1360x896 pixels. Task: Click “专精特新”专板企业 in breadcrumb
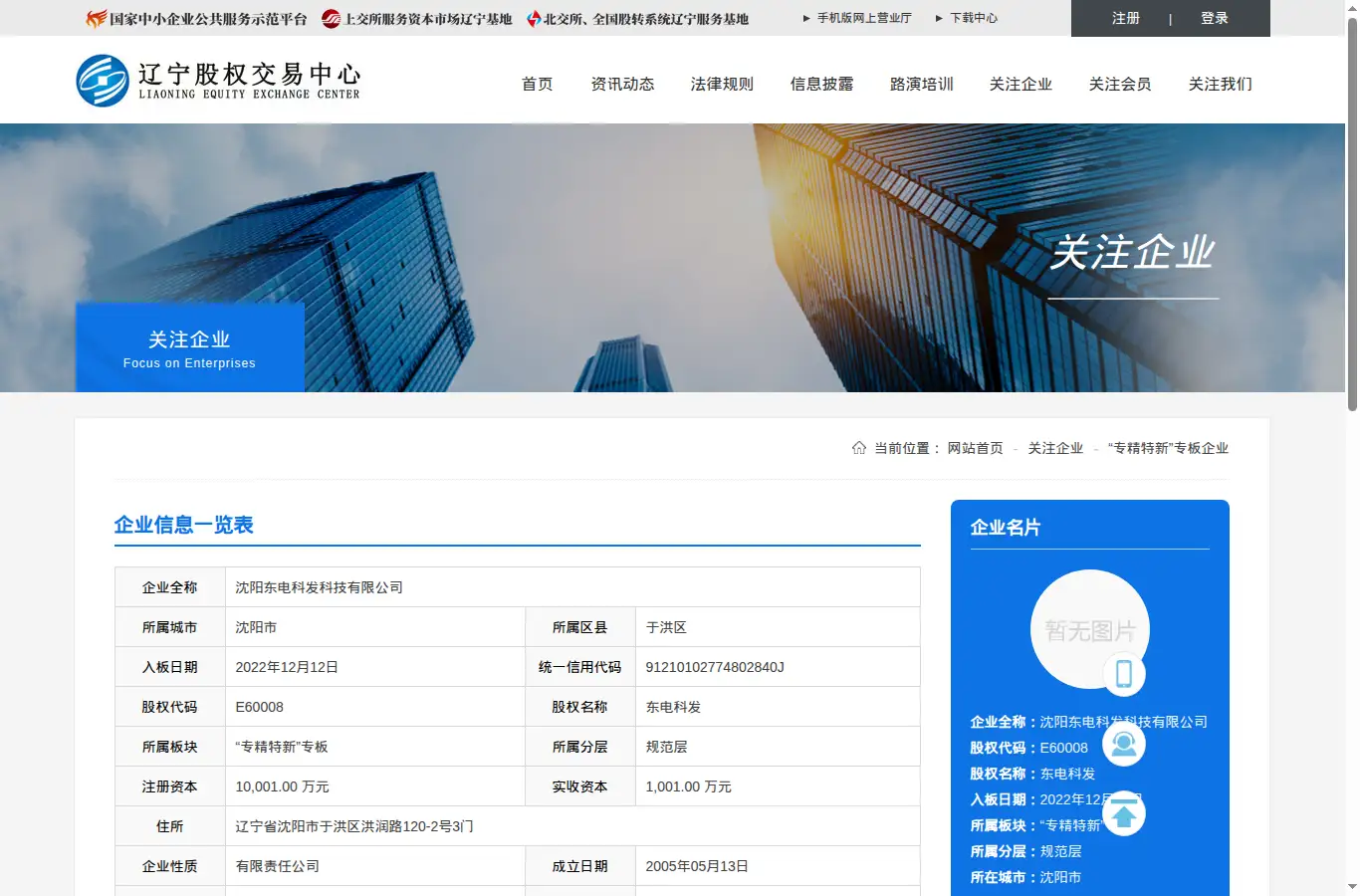(1168, 448)
